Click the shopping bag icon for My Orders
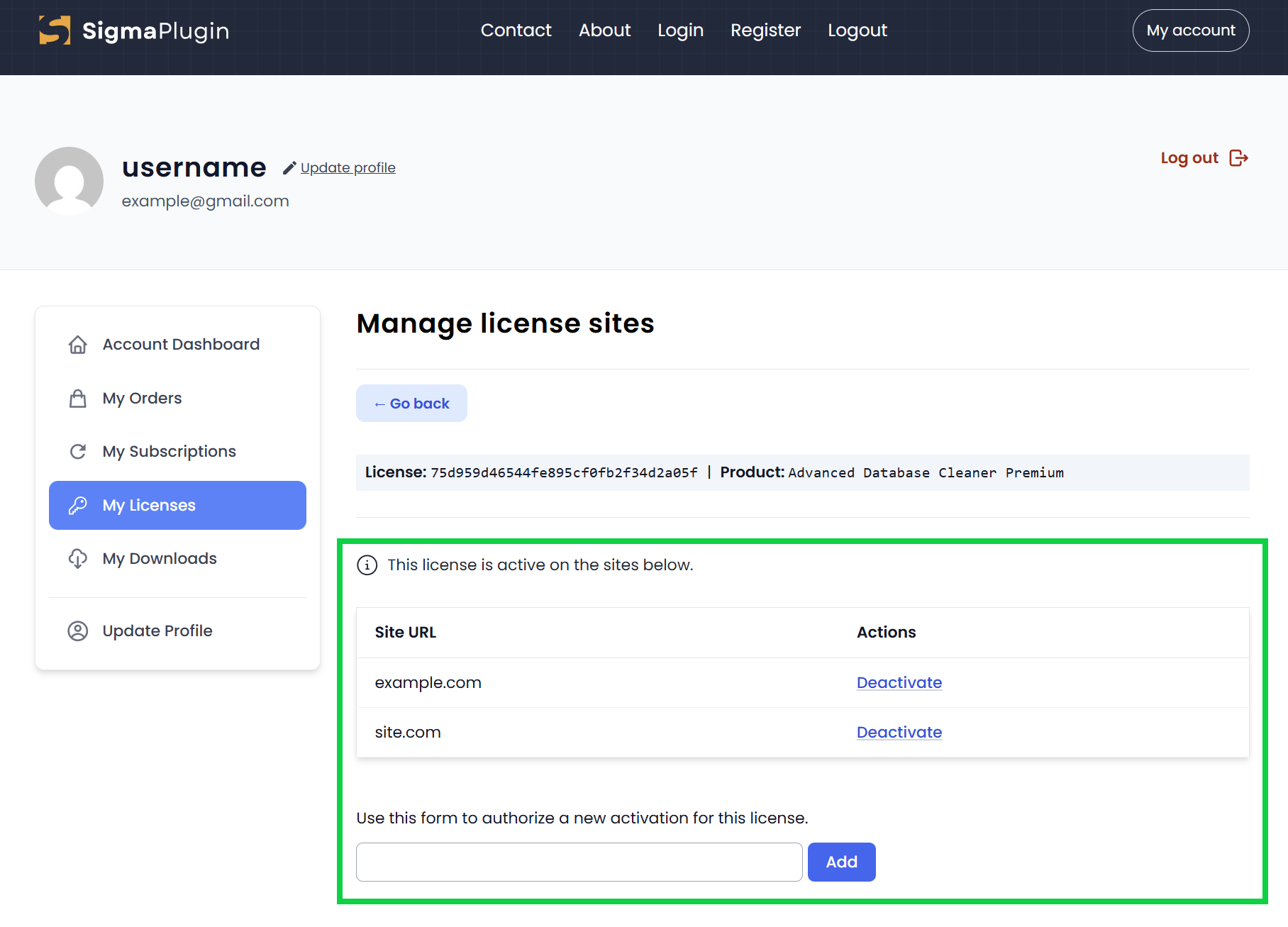Screen dimensions: 1288x927 78,399
